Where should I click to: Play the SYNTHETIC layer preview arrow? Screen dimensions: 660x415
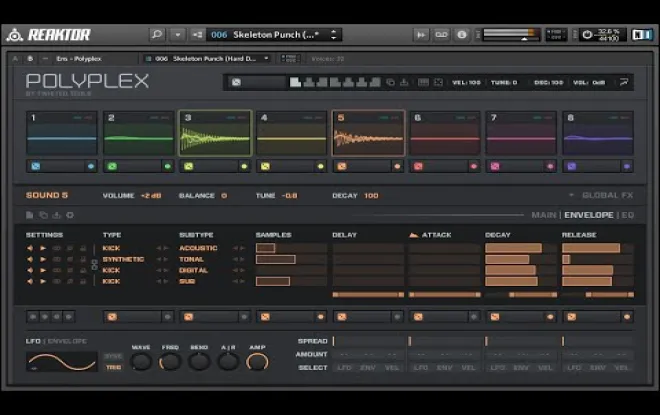43,259
